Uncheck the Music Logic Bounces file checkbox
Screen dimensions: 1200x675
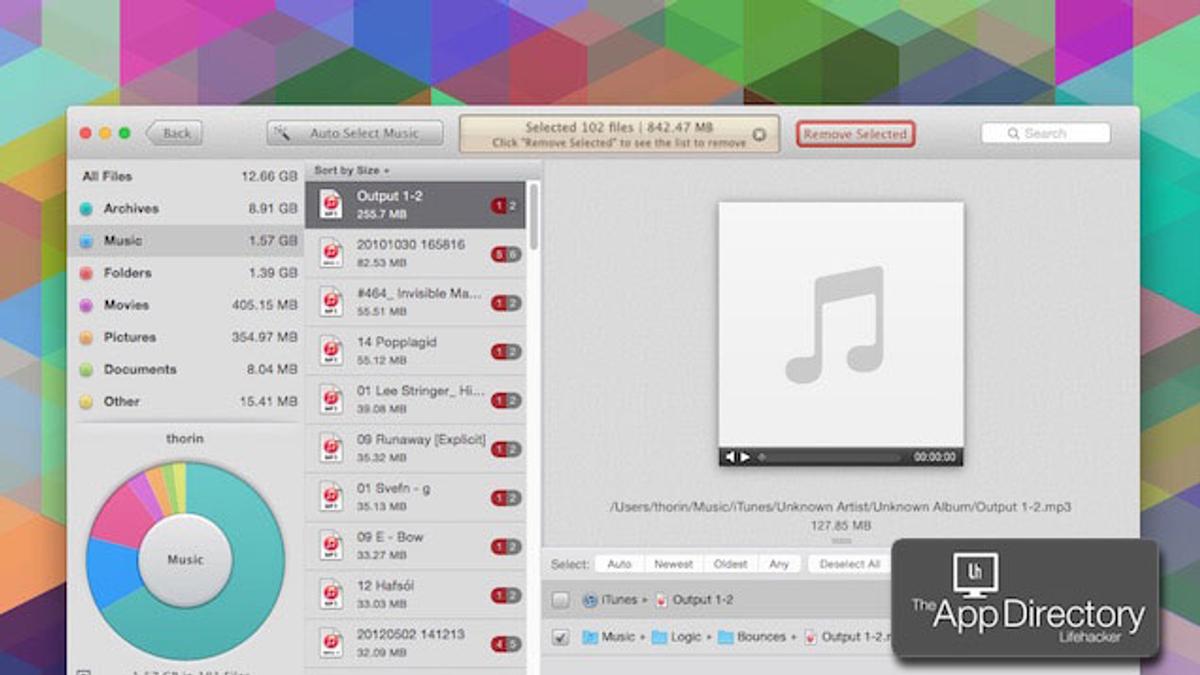561,637
